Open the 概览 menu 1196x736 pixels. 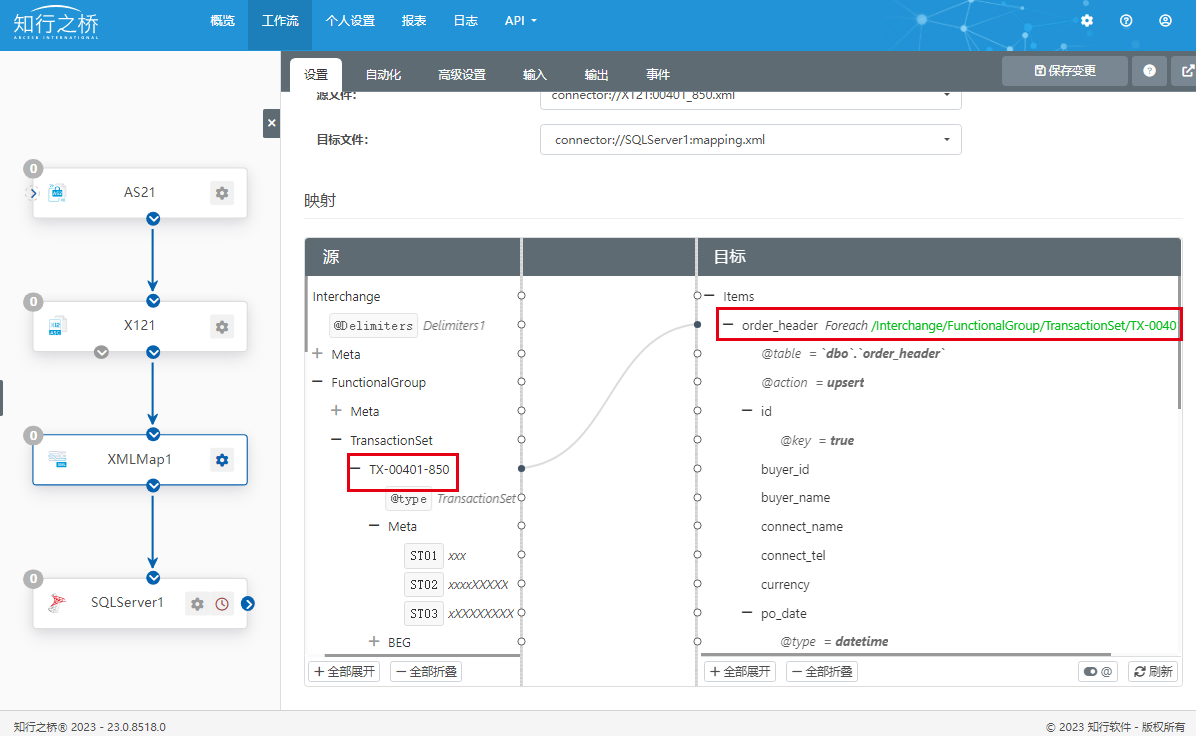pyautogui.click(x=223, y=21)
